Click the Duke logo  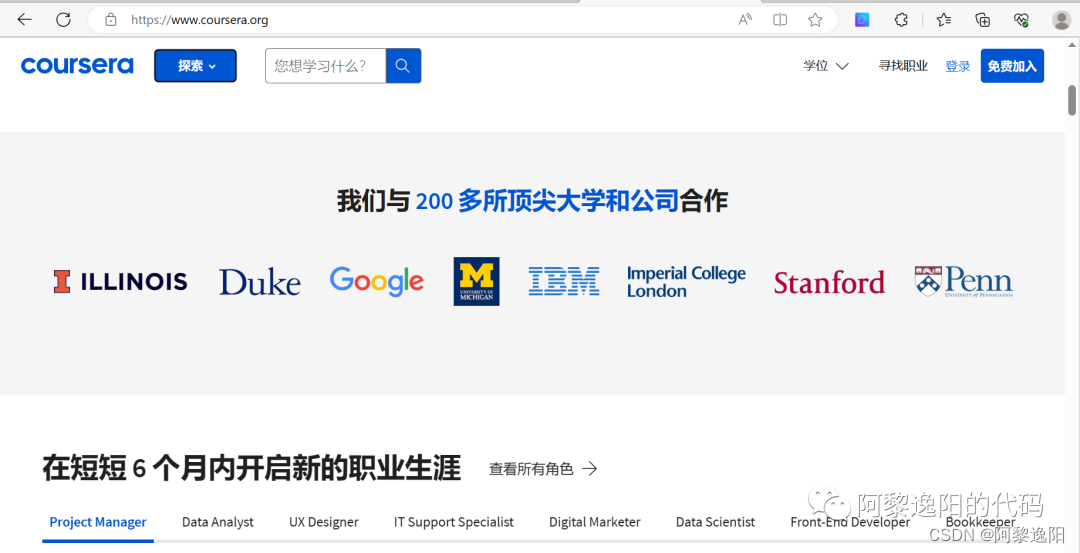coord(260,282)
